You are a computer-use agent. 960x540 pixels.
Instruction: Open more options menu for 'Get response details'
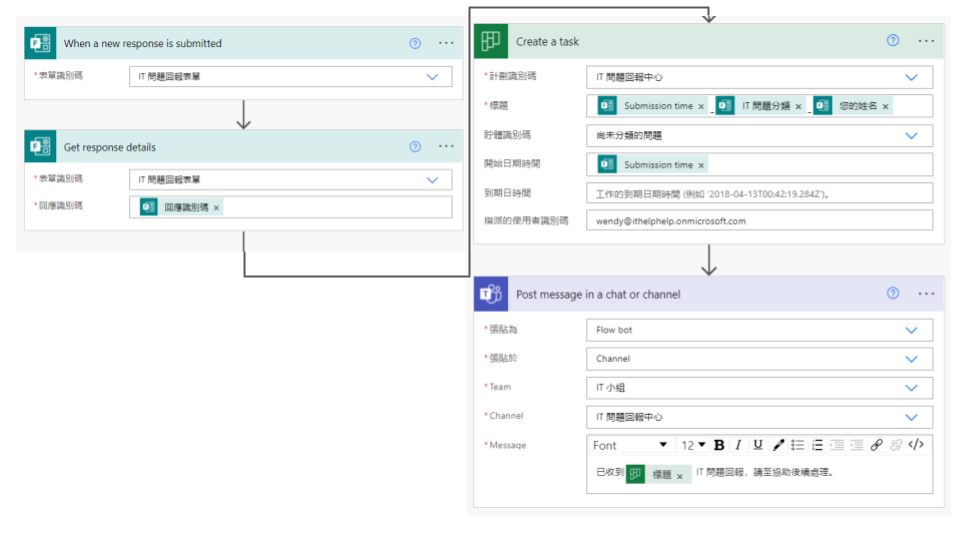pos(446,147)
